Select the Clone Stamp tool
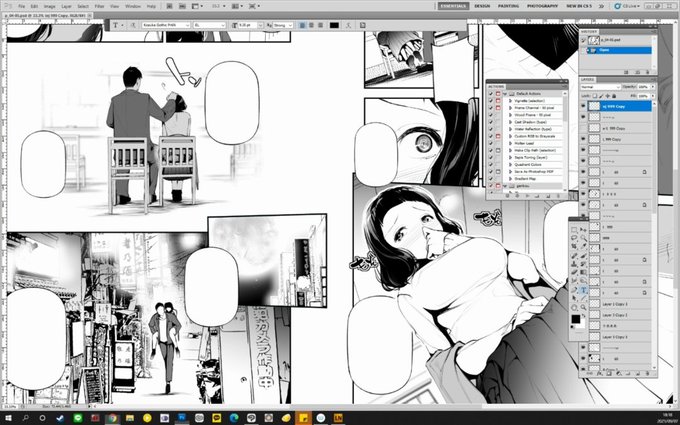Screen dimensions: 680x425 [x=574, y=264]
